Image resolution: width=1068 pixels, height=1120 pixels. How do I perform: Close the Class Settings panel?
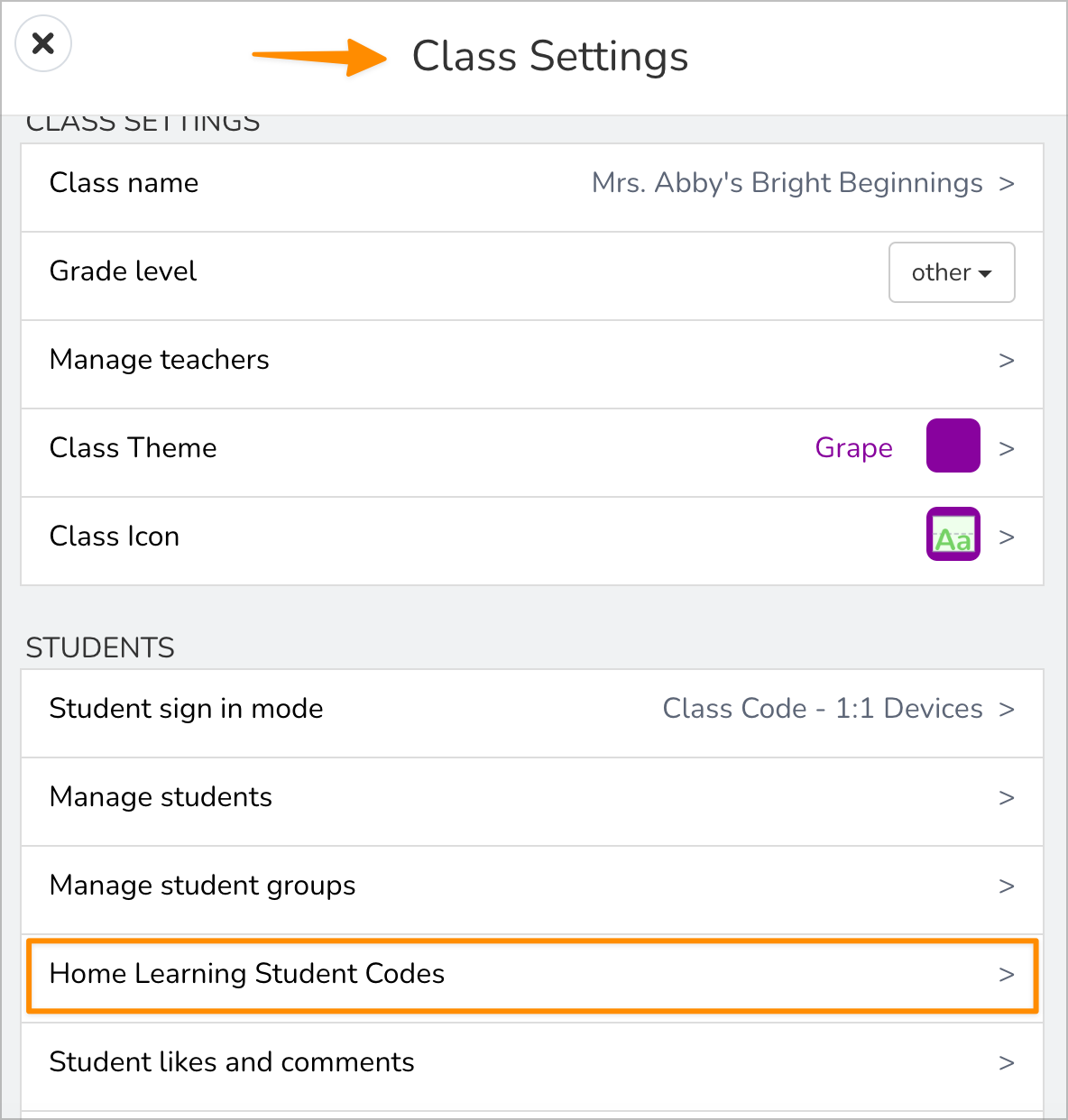(x=43, y=43)
